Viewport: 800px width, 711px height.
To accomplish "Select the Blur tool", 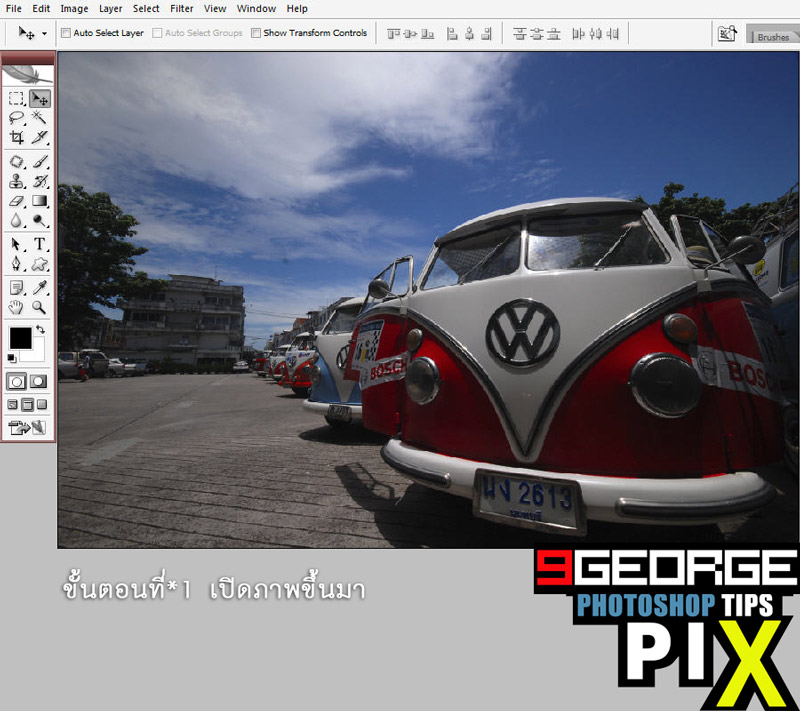I will pos(16,220).
